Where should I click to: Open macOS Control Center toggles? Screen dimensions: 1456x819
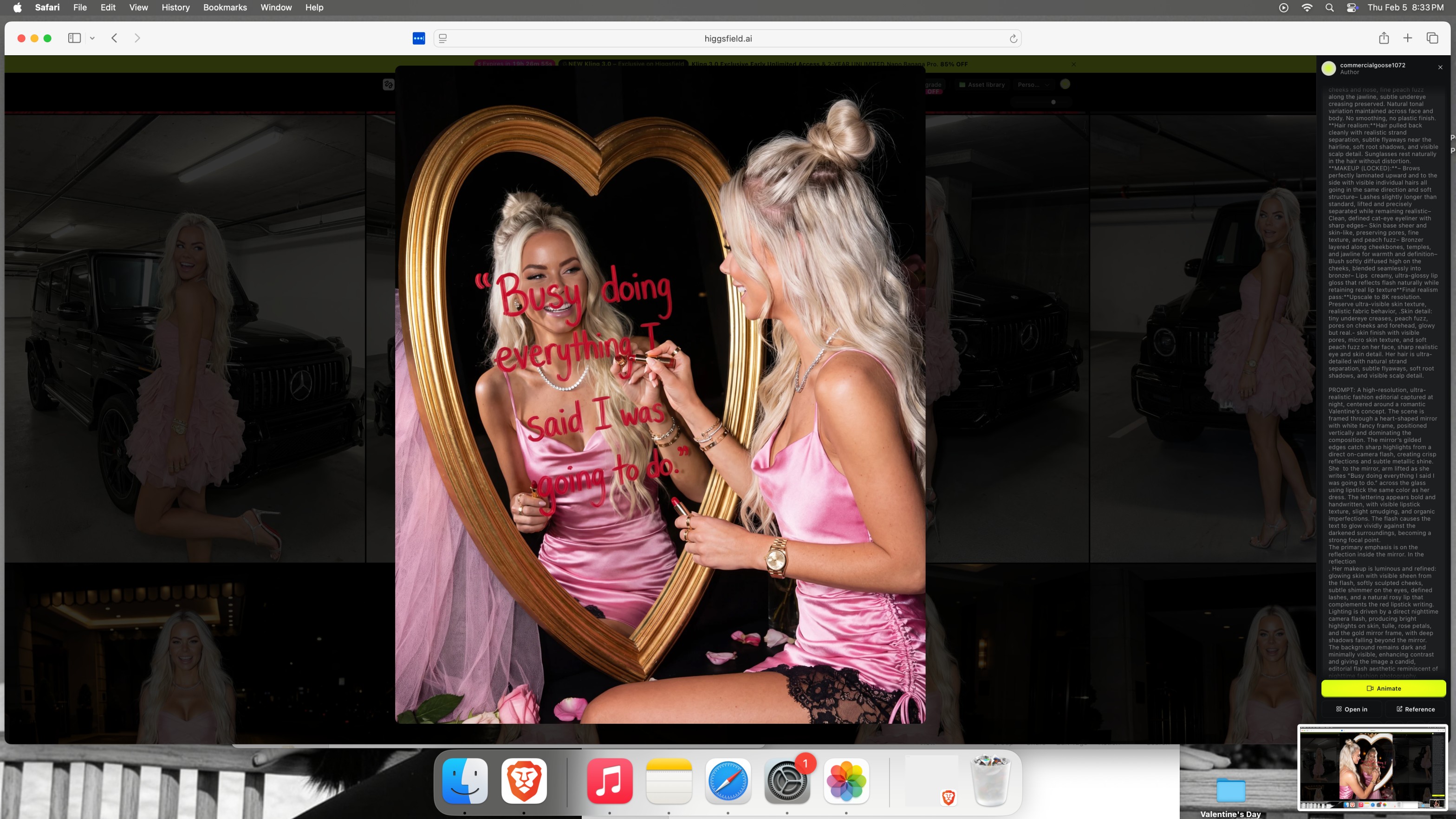click(x=1352, y=7)
